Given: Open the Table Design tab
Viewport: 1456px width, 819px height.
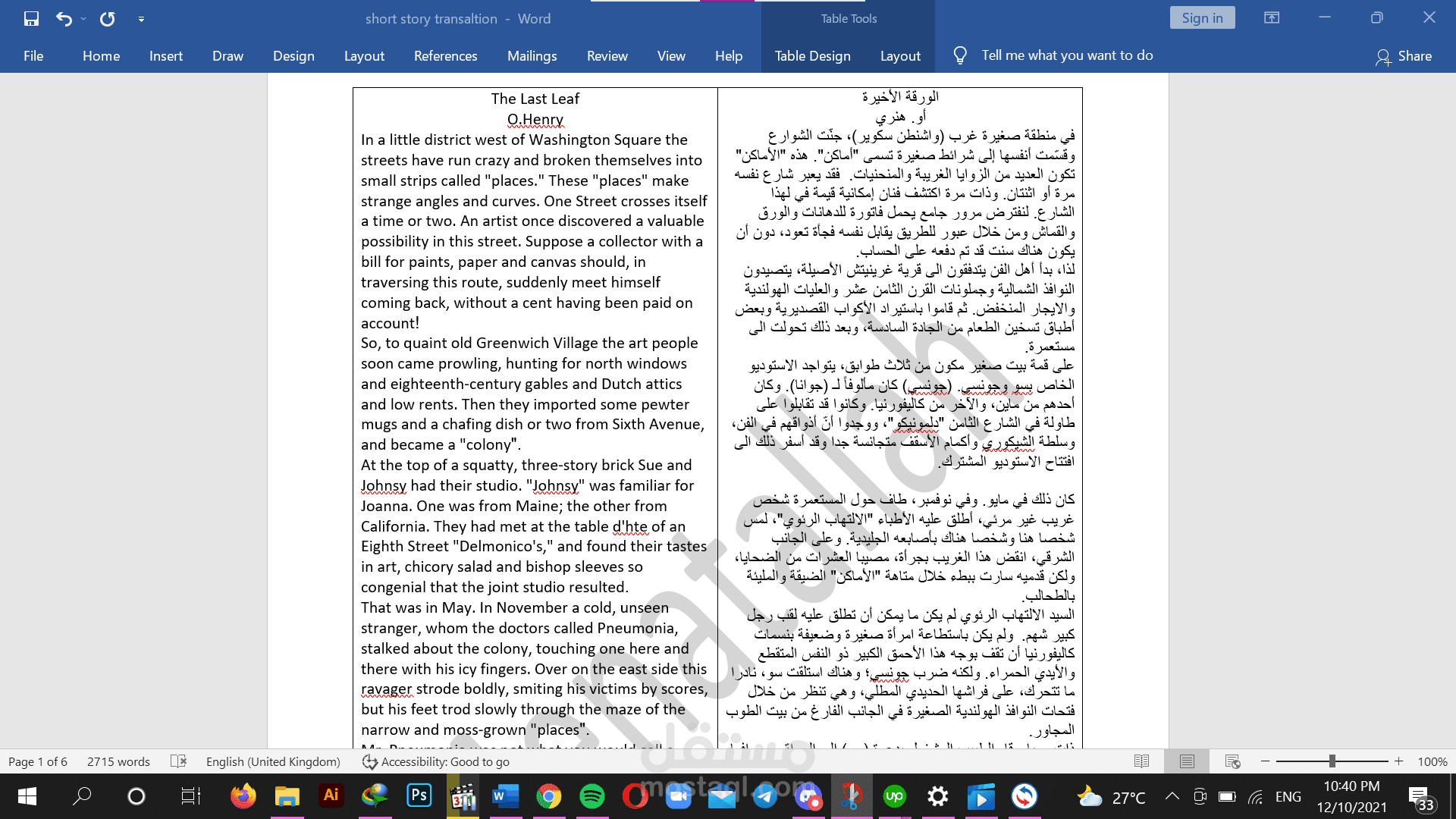Looking at the screenshot, I should click(x=812, y=55).
